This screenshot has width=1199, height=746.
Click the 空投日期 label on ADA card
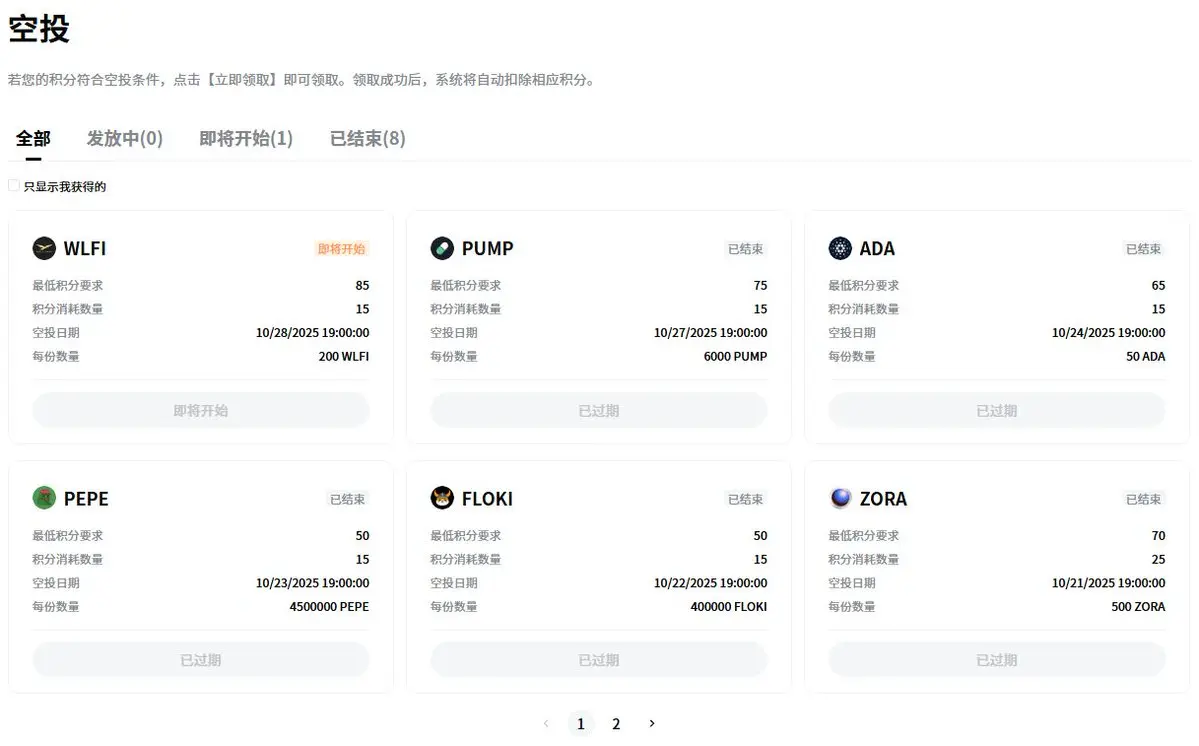click(852, 332)
